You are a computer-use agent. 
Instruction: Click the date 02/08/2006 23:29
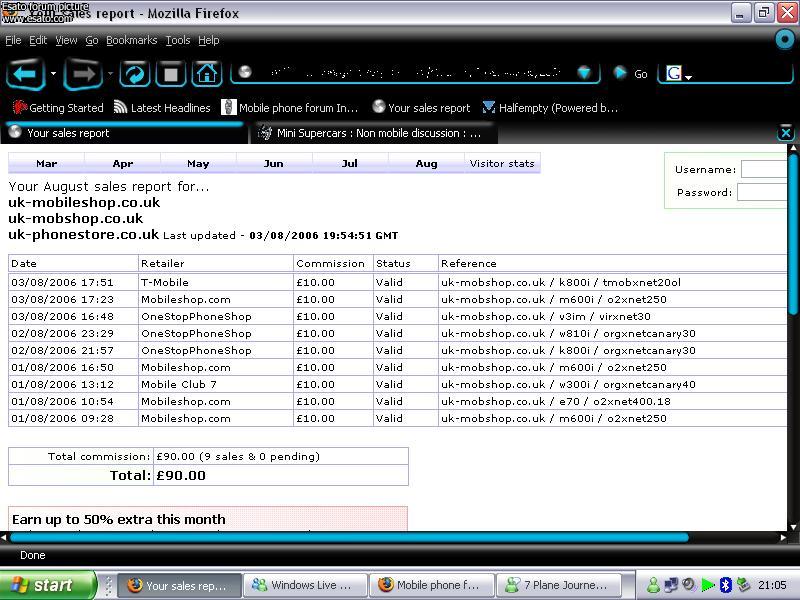(x=62, y=334)
